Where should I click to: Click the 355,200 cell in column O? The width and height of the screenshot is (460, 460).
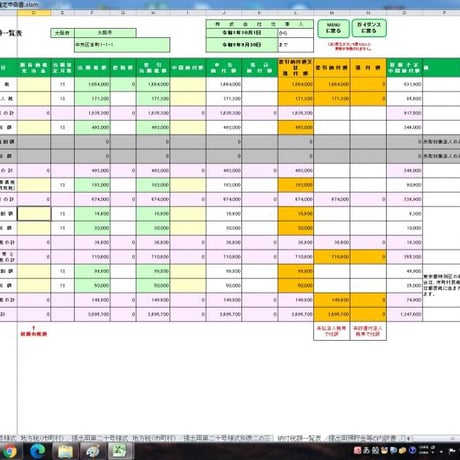coord(404,257)
